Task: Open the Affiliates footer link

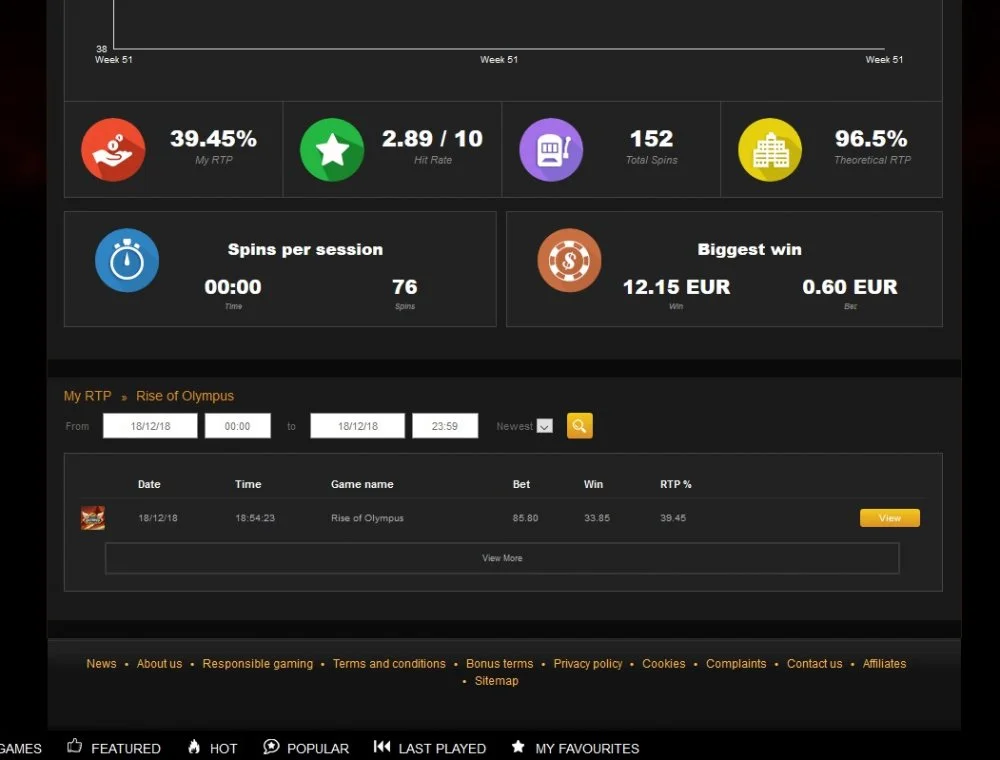Action: [x=884, y=664]
